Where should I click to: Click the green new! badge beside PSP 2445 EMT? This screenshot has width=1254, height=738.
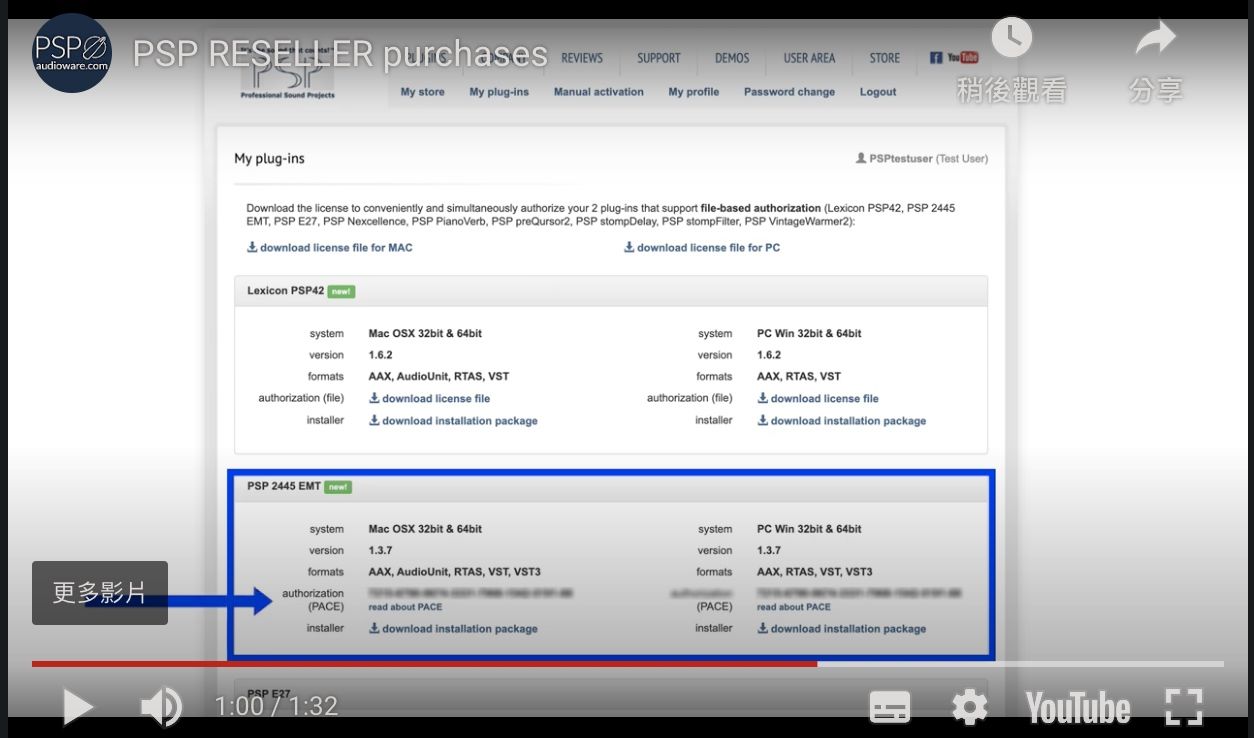click(338, 487)
